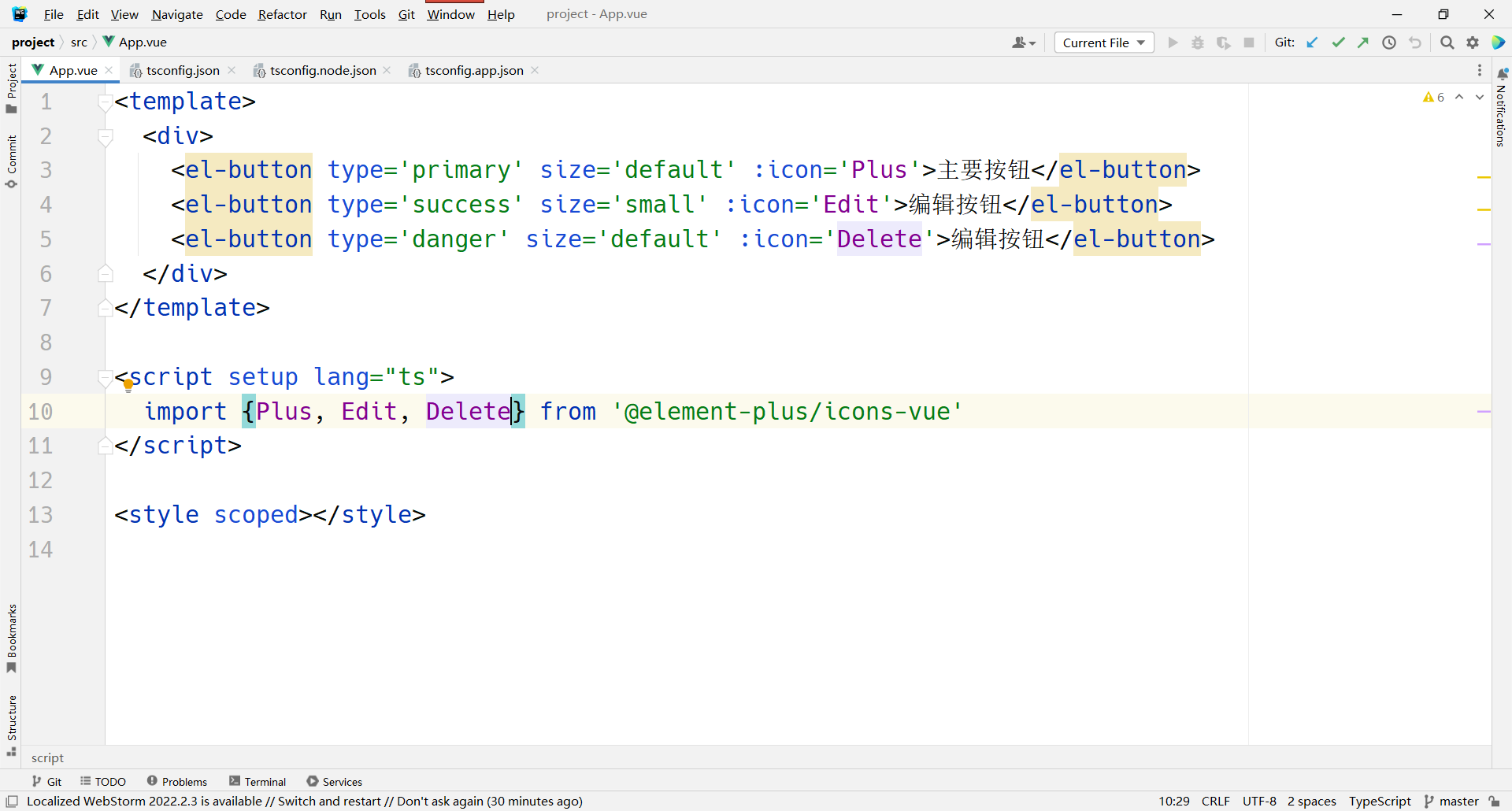The width and height of the screenshot is (1512, 811).
Task: Open the code-with-me user icon
Action: coord(1024,43)
